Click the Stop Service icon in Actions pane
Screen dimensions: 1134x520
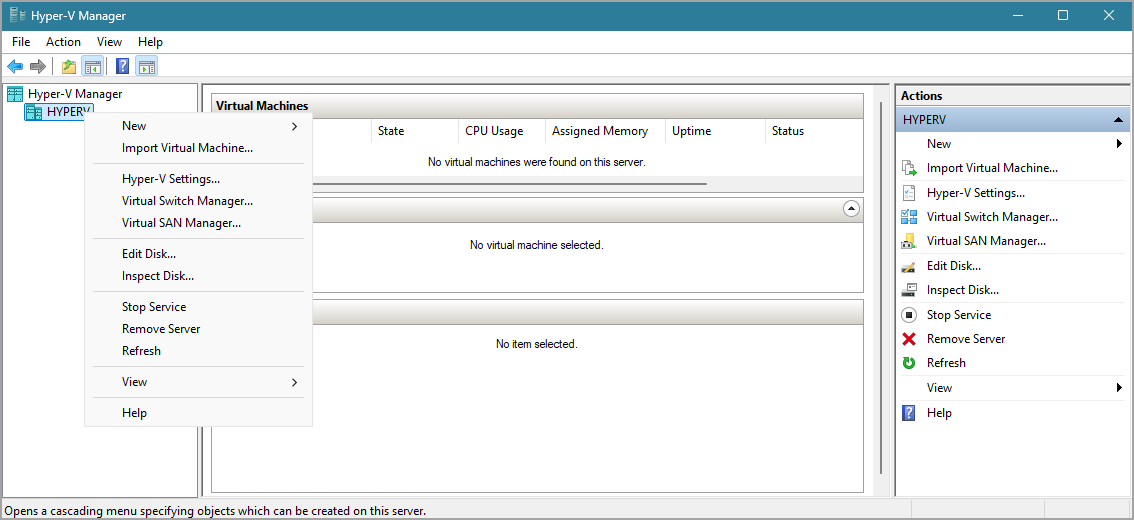[909, 315]
